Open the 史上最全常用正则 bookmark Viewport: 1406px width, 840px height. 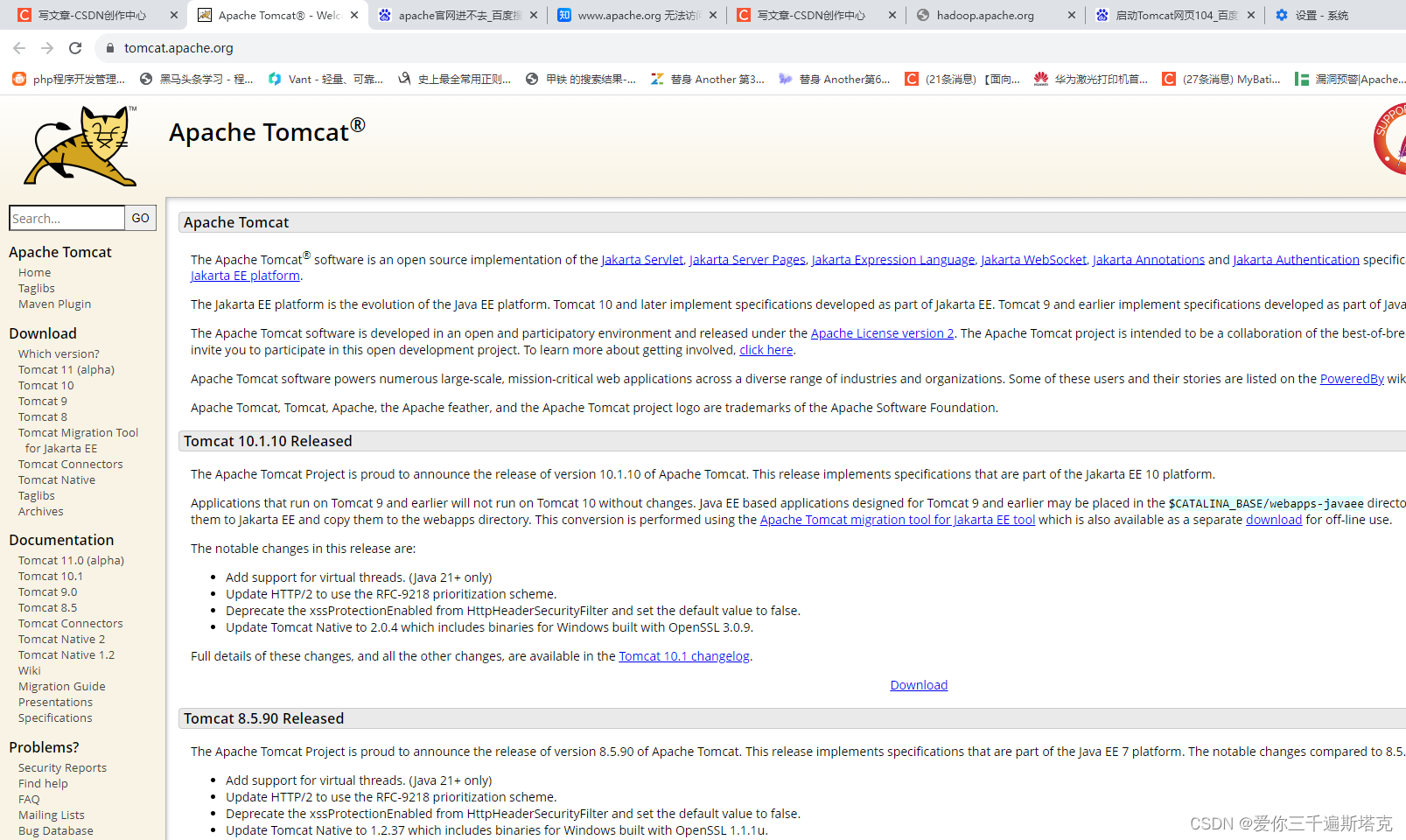tap(454, 79)
